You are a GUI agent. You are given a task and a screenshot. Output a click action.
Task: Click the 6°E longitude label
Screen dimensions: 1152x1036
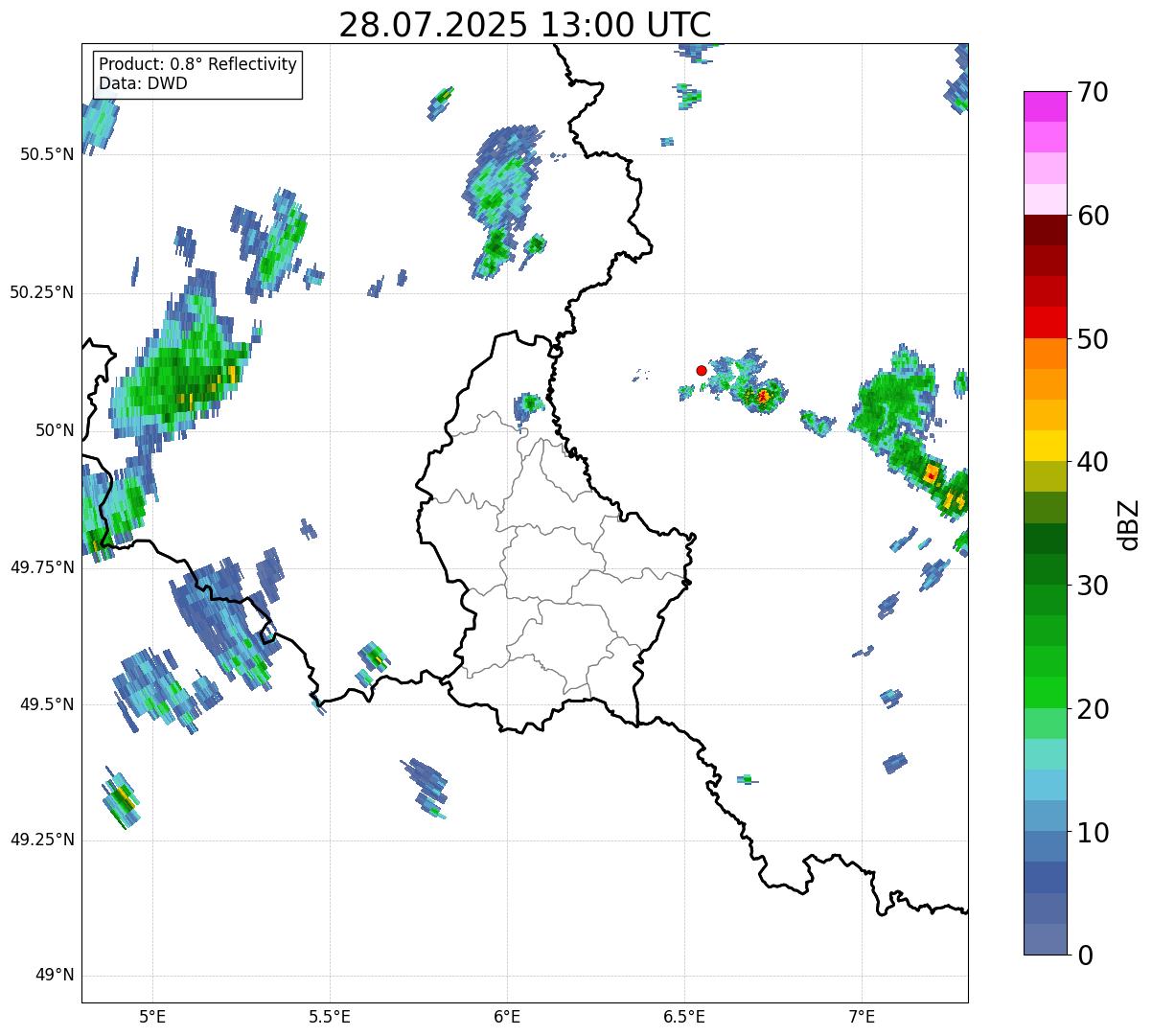coord(508,1016)
